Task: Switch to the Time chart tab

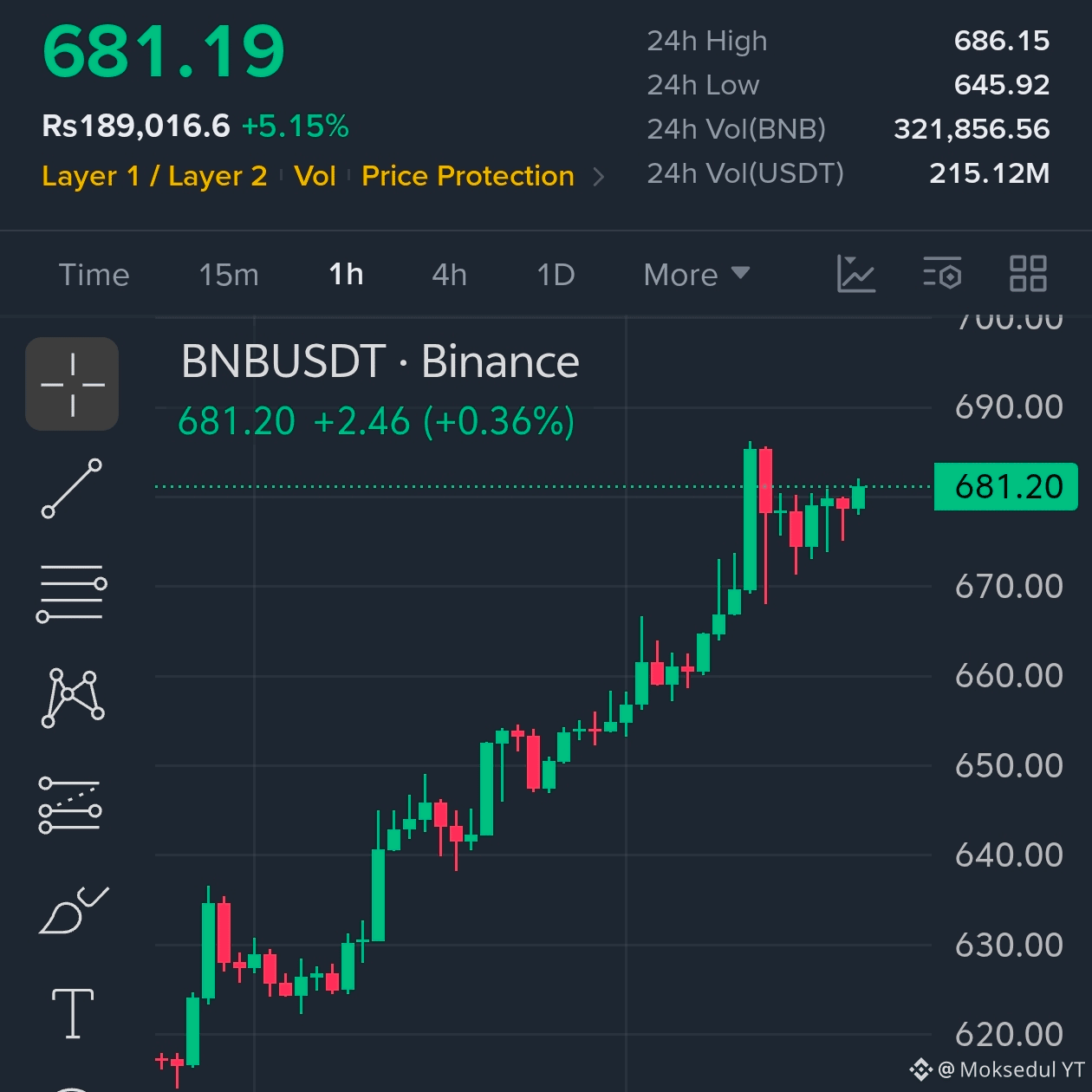Action: (94, 275)
